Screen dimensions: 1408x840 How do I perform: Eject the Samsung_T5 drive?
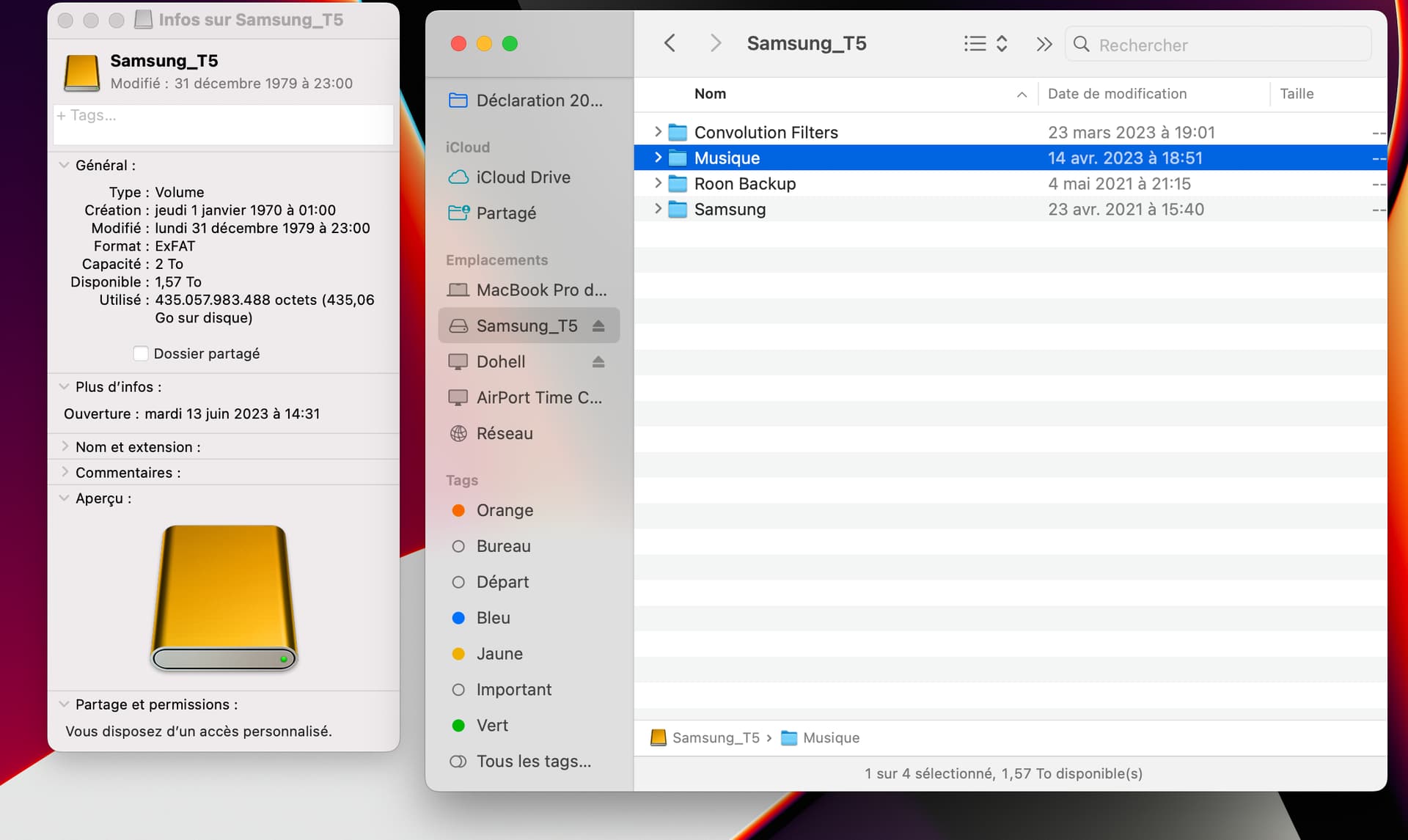pos(598,325)
